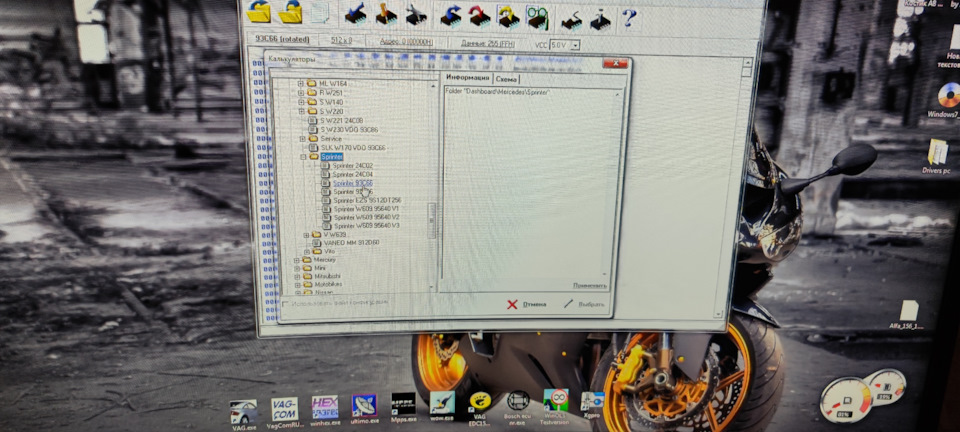960x432 pixels.
Task: Select Sprinter 24C04 entry
Action: (x=353, y=174)
